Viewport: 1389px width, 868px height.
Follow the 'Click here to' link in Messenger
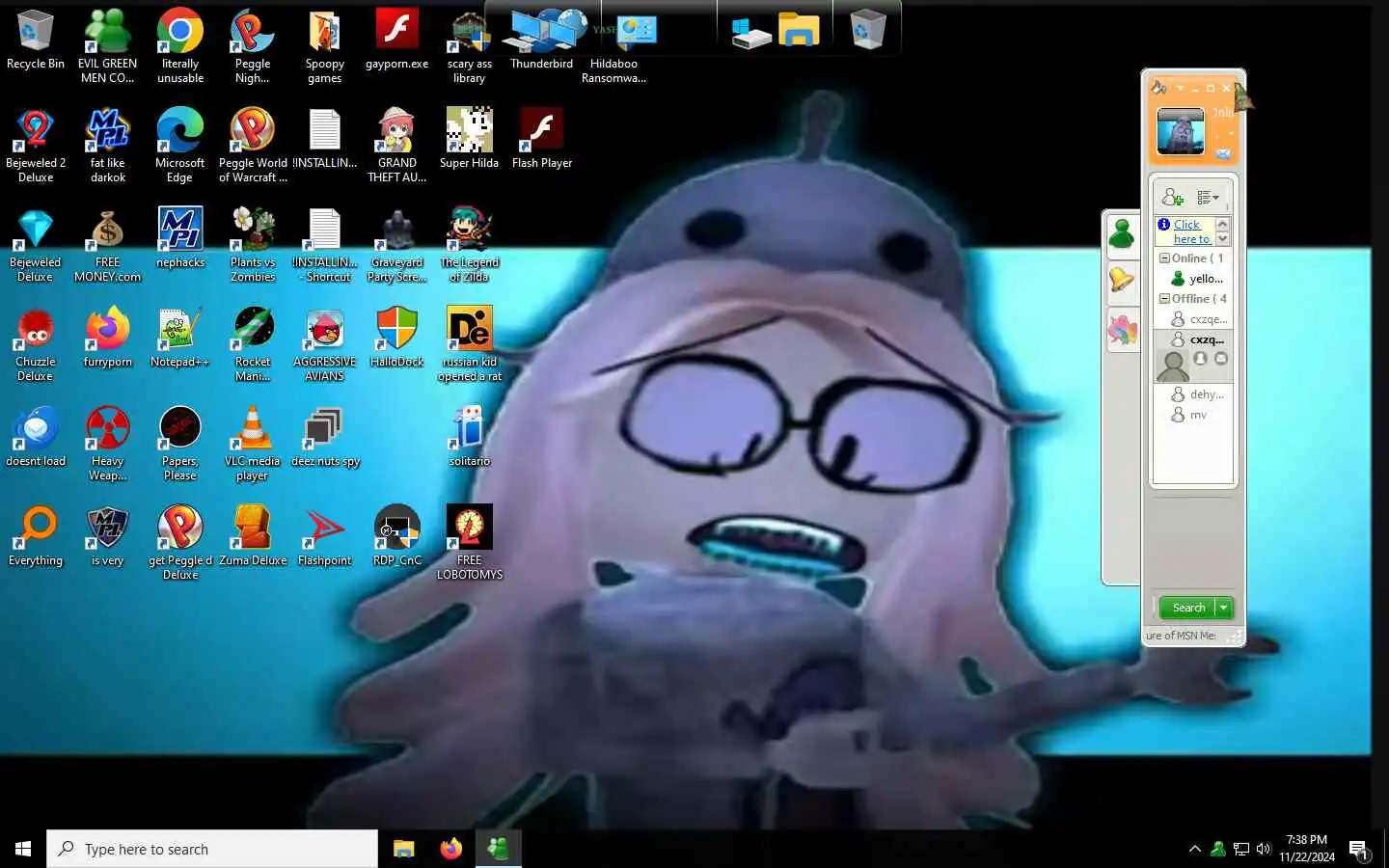[1191, 231]
